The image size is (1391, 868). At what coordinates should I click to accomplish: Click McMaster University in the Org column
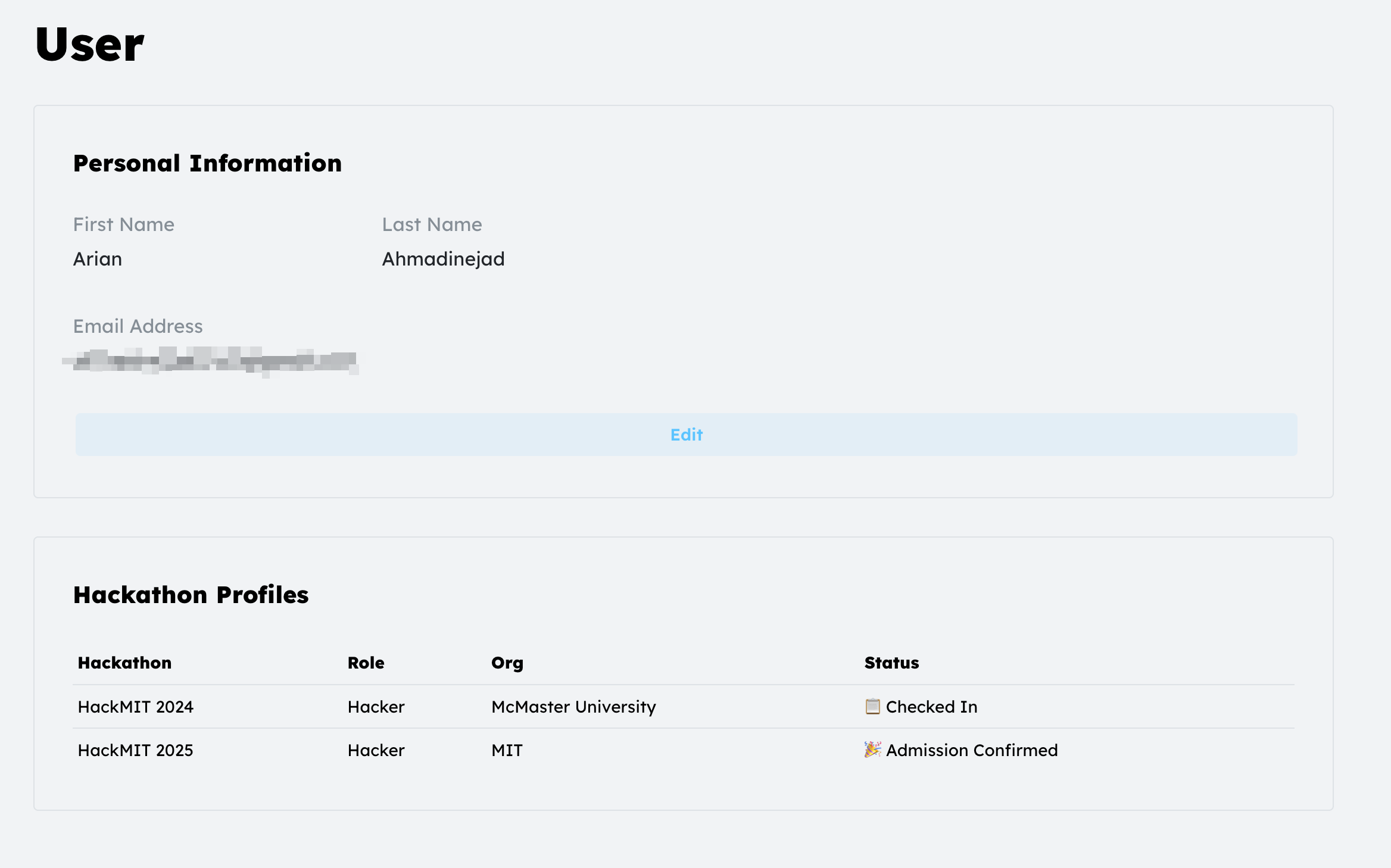573,707
